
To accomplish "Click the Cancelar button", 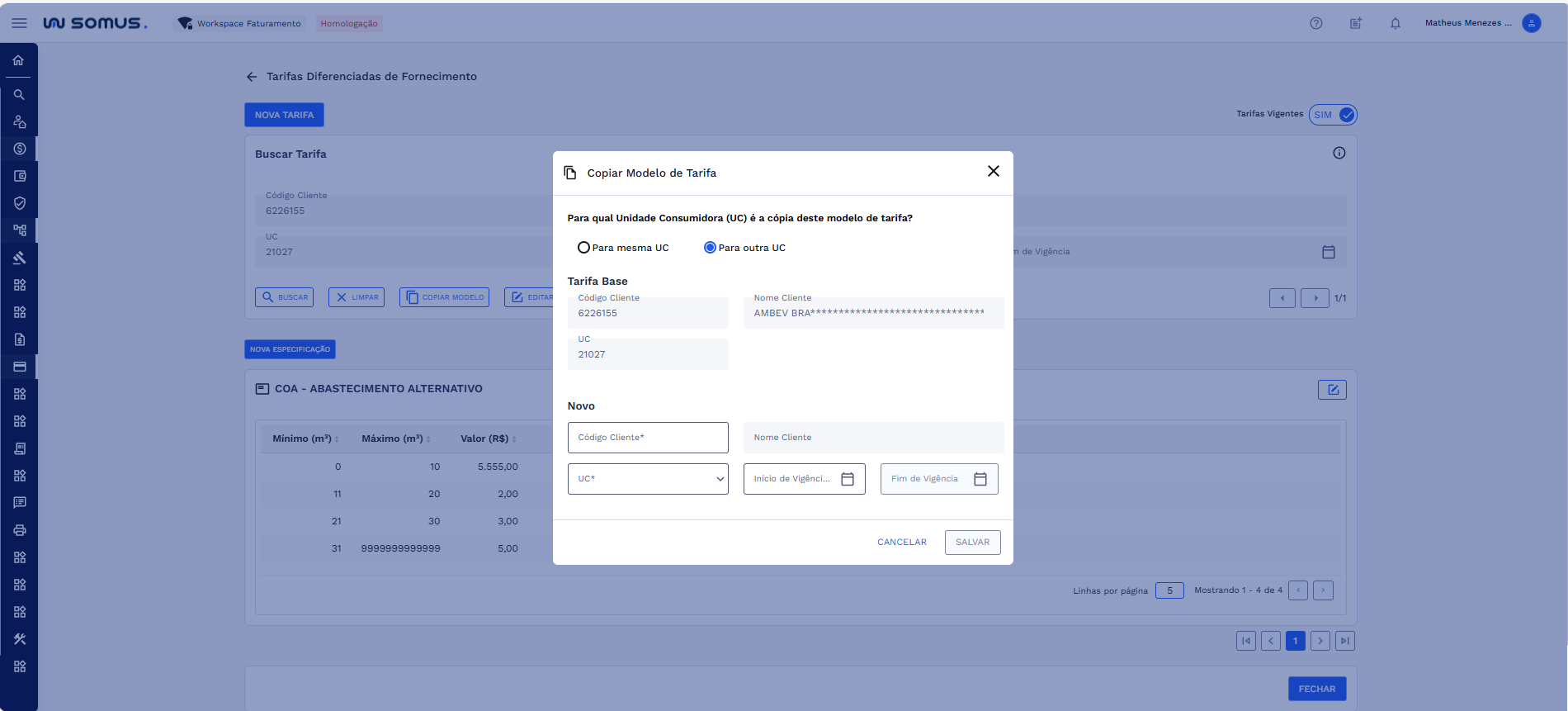I will pos(901,543).
